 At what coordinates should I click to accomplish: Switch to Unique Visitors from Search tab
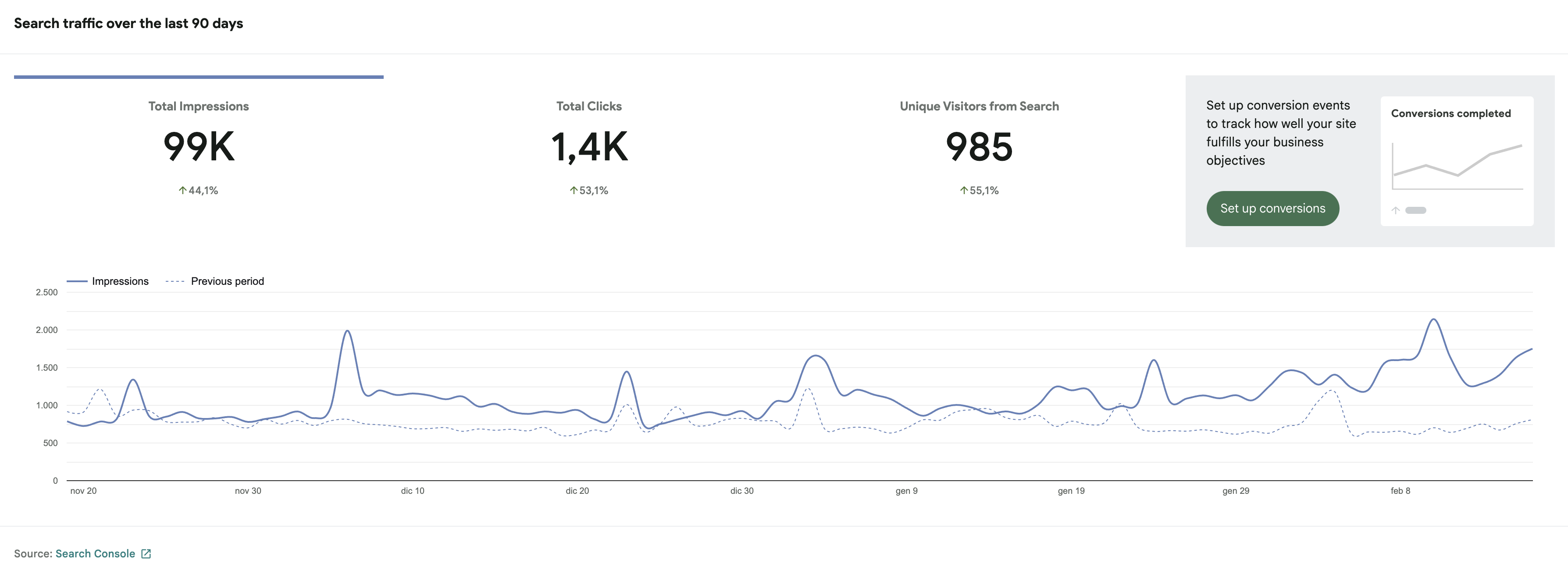point(979,106)
